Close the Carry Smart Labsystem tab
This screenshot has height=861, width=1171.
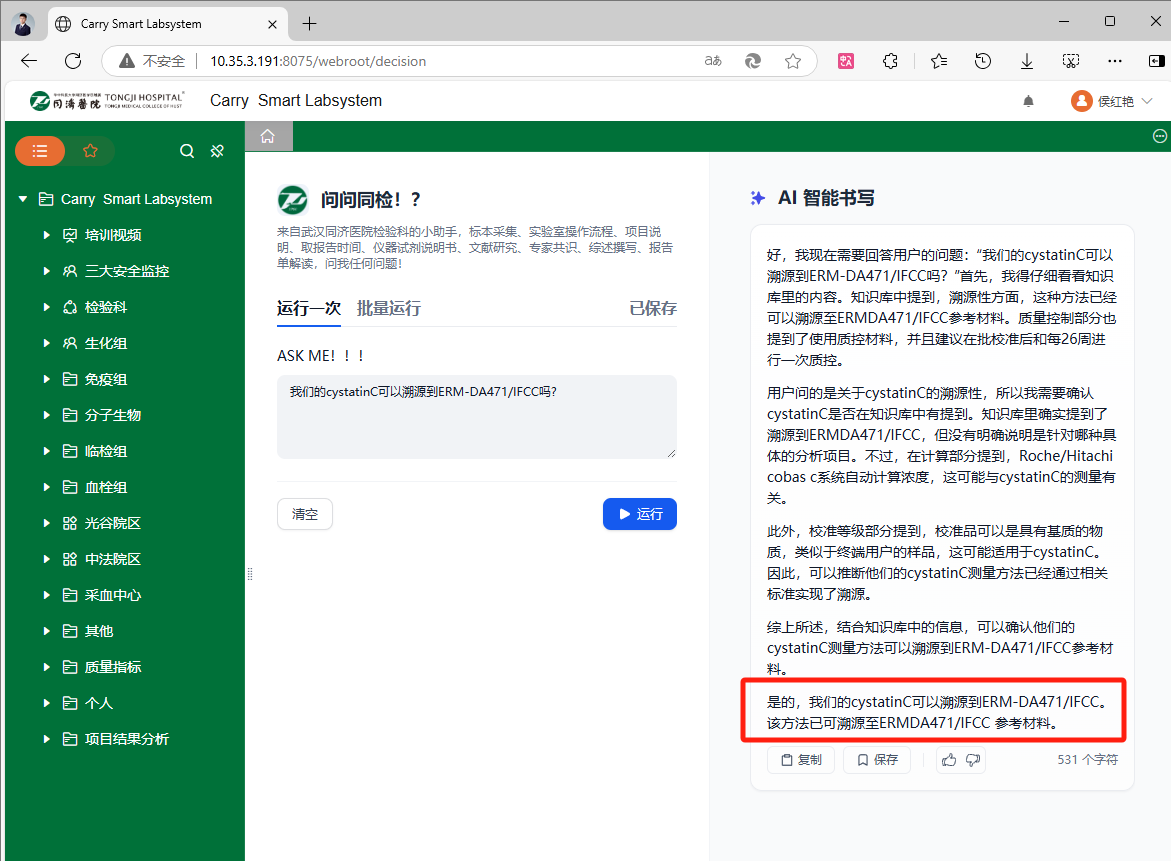click(x=273, y=24)
